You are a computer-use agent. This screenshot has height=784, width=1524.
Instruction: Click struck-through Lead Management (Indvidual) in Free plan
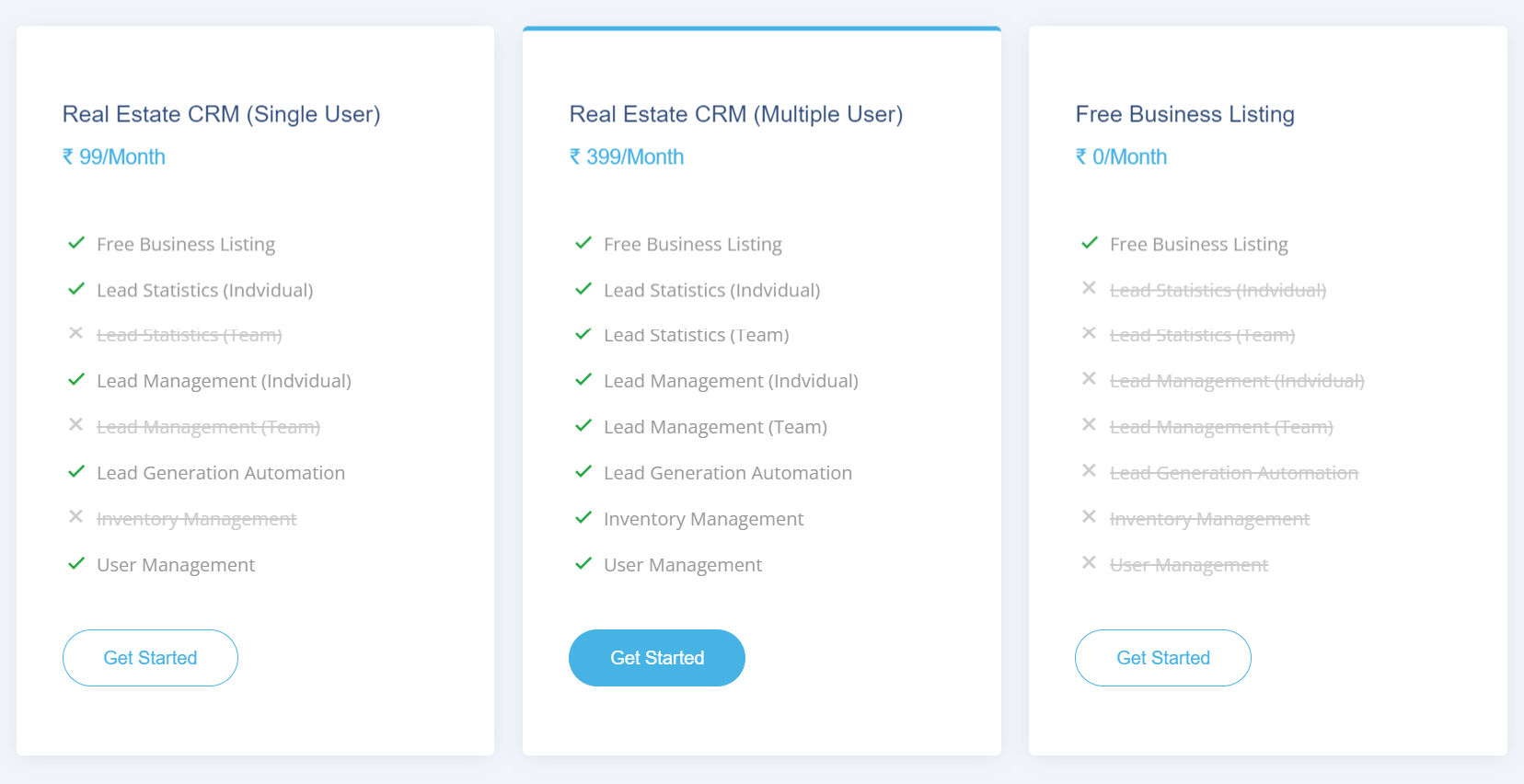(1237, 381)
